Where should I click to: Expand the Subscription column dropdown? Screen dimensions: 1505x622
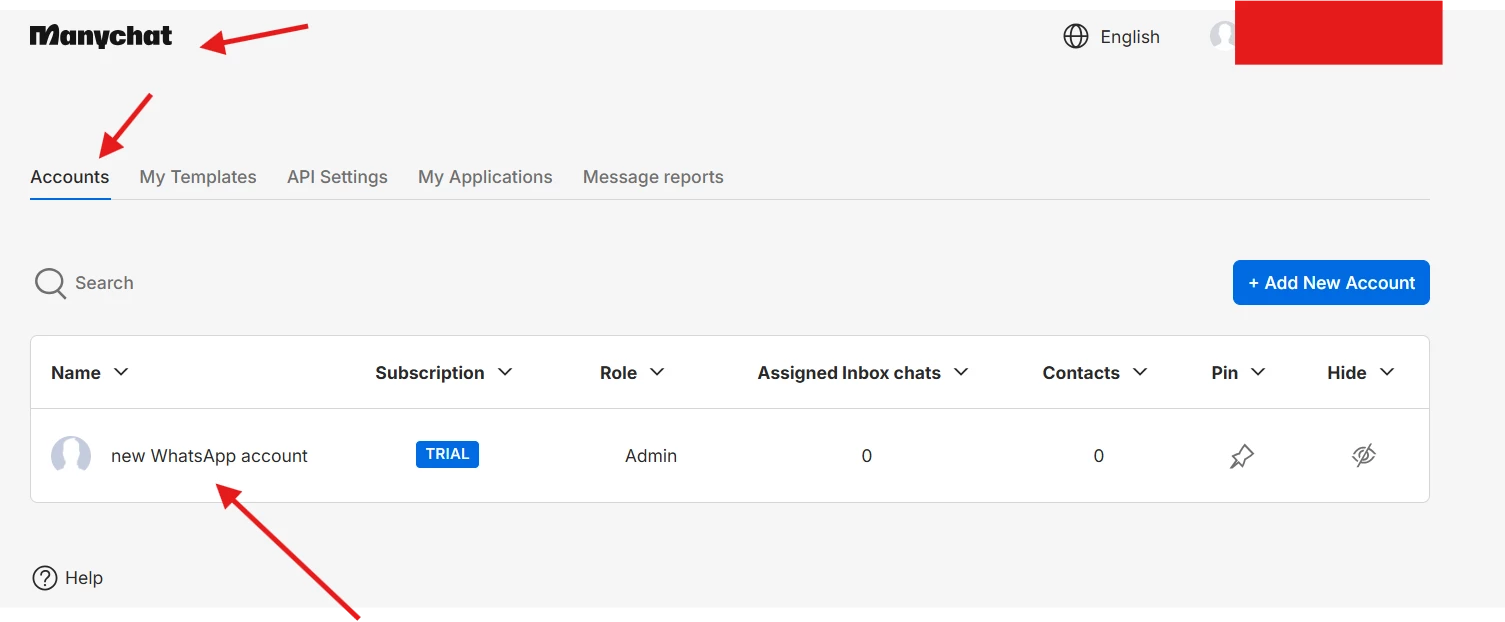[505, 372]
